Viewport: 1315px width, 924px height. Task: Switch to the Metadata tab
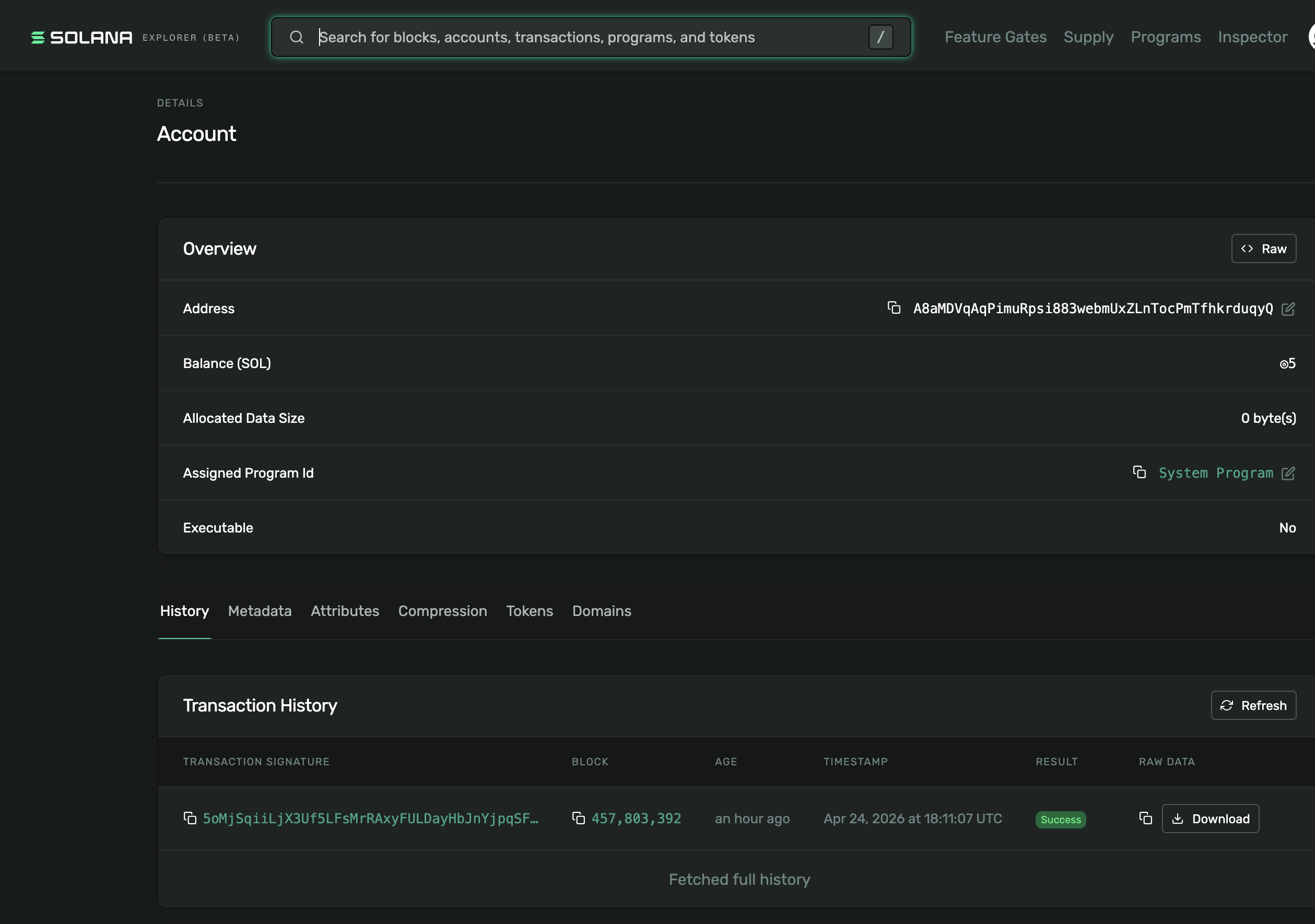pyautogui.click(x=260, y=611)
